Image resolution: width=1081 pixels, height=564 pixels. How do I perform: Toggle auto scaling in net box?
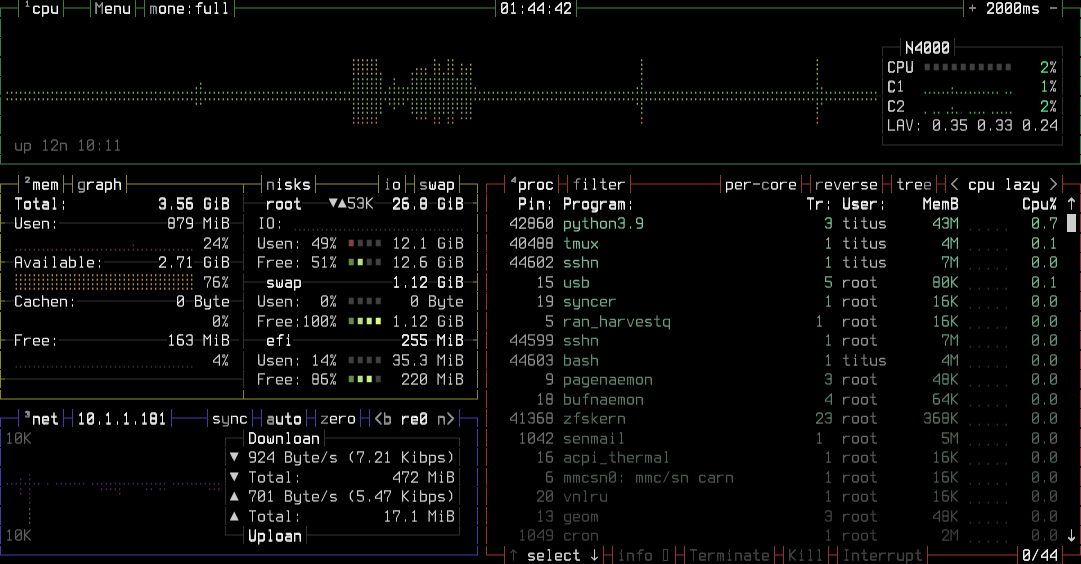tap(284, 419)
